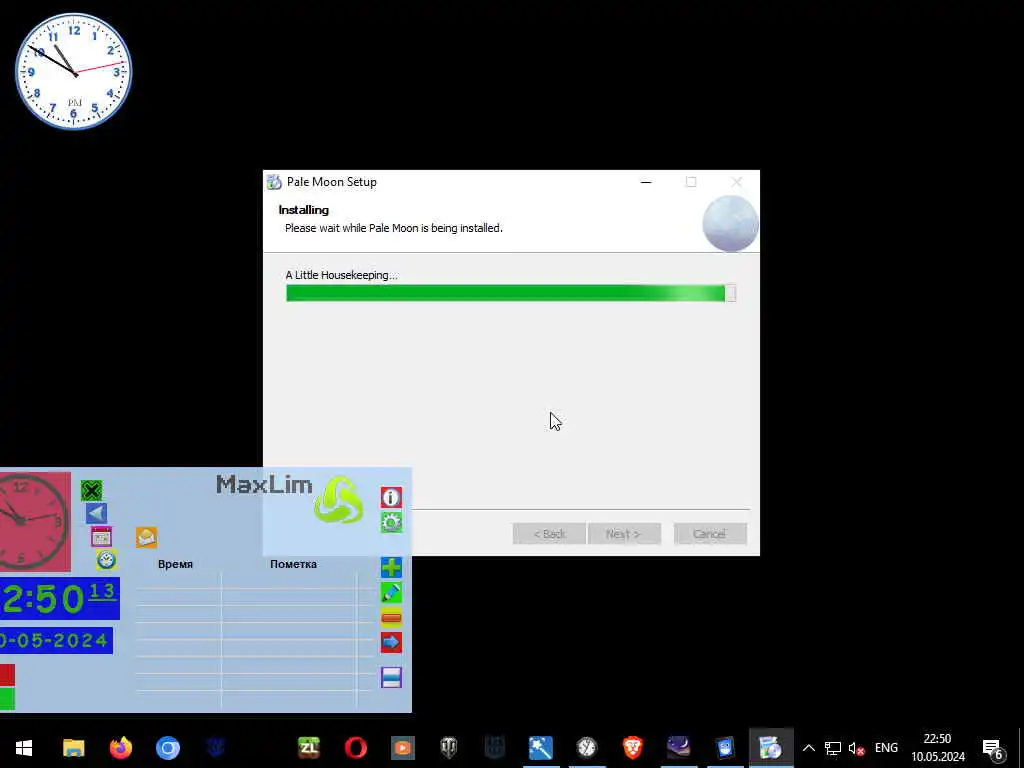Click the muted volume tray icon
Screen dimensions: 1024x768
[x=856, y=748]
